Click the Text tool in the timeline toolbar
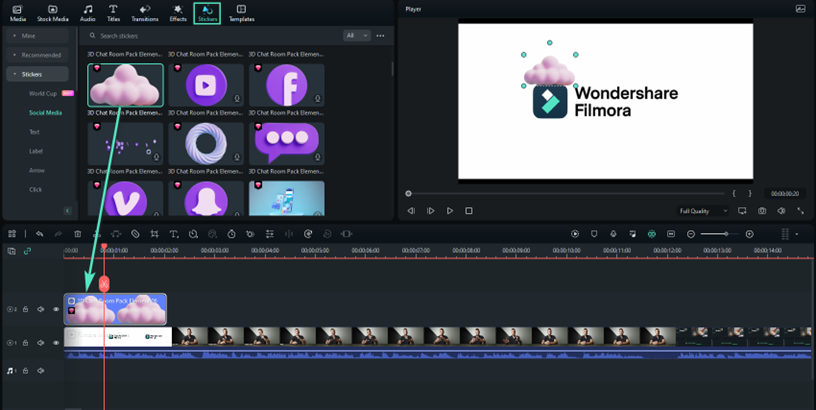 point(174,234)
